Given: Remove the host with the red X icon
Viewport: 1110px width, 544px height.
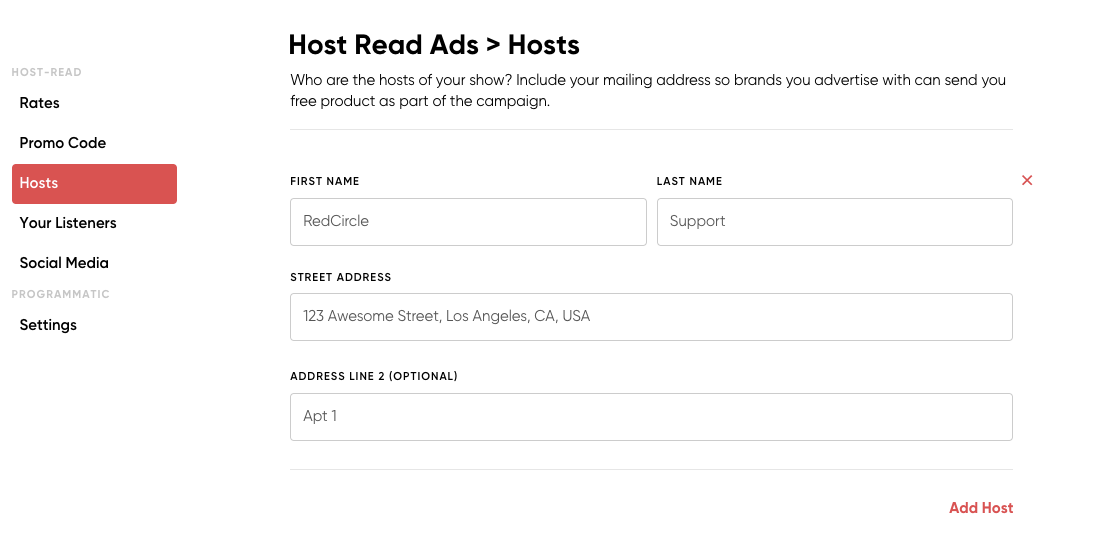Looking at the screenshot, I should [1027, 180].
